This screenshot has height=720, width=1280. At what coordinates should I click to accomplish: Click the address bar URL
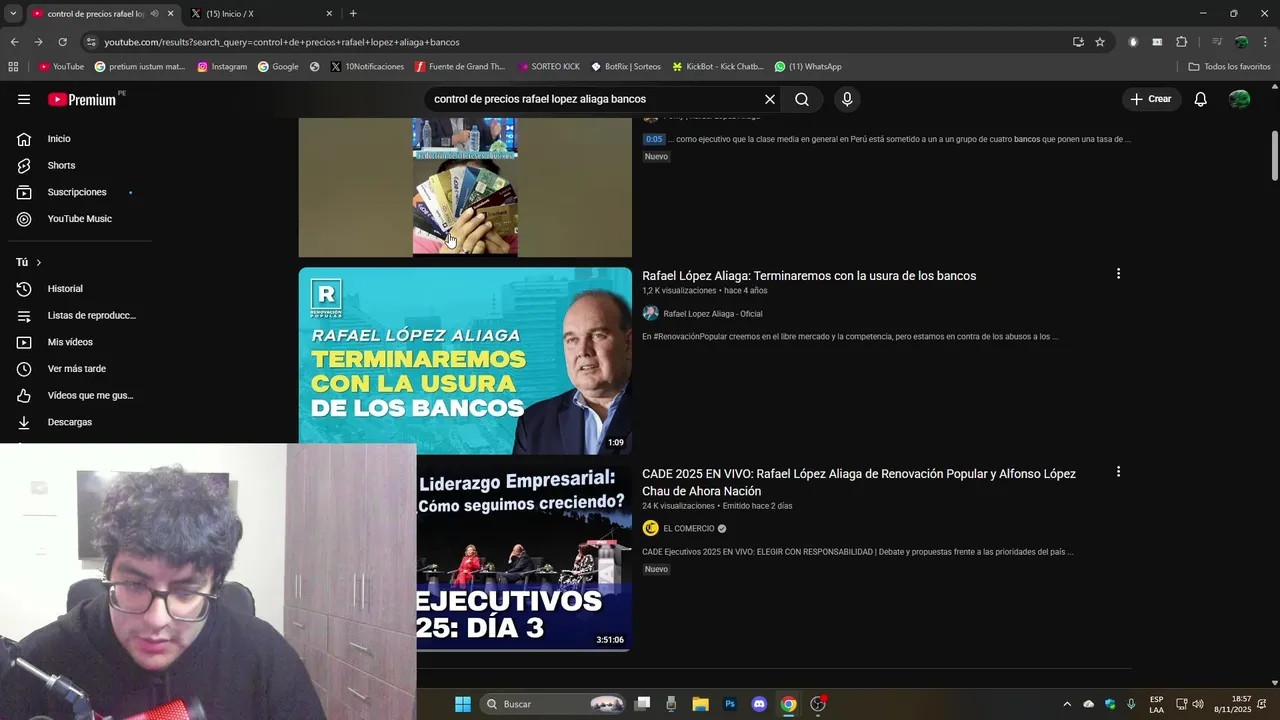click(282, 42)
